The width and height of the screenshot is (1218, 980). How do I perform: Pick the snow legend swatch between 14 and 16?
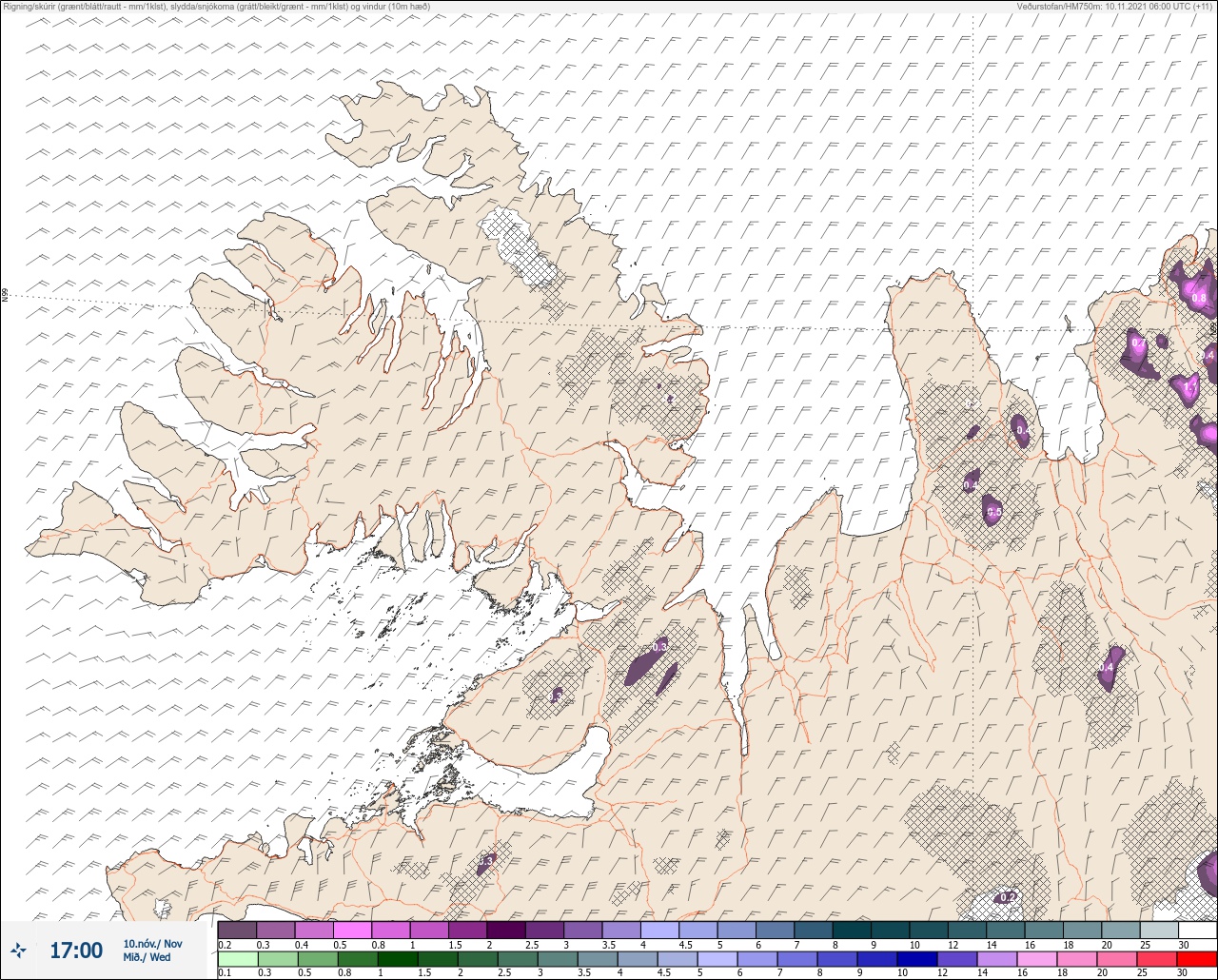tap(1006, 930)
